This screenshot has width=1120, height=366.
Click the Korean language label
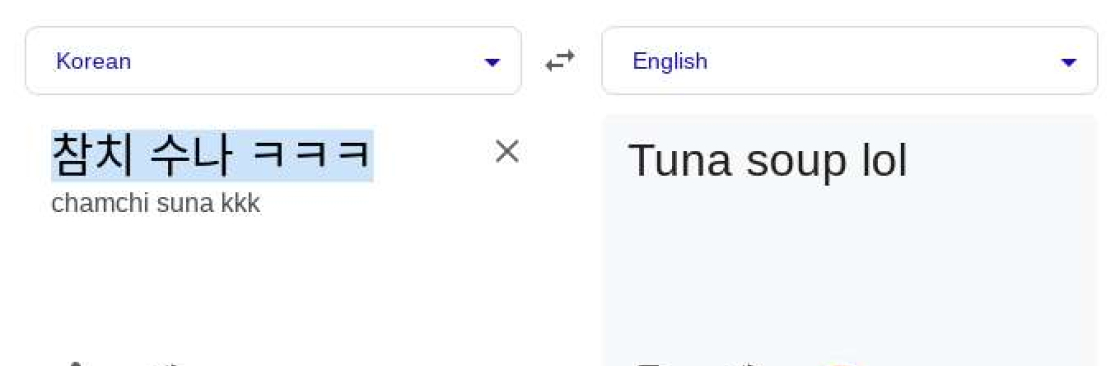coord(94,61)
